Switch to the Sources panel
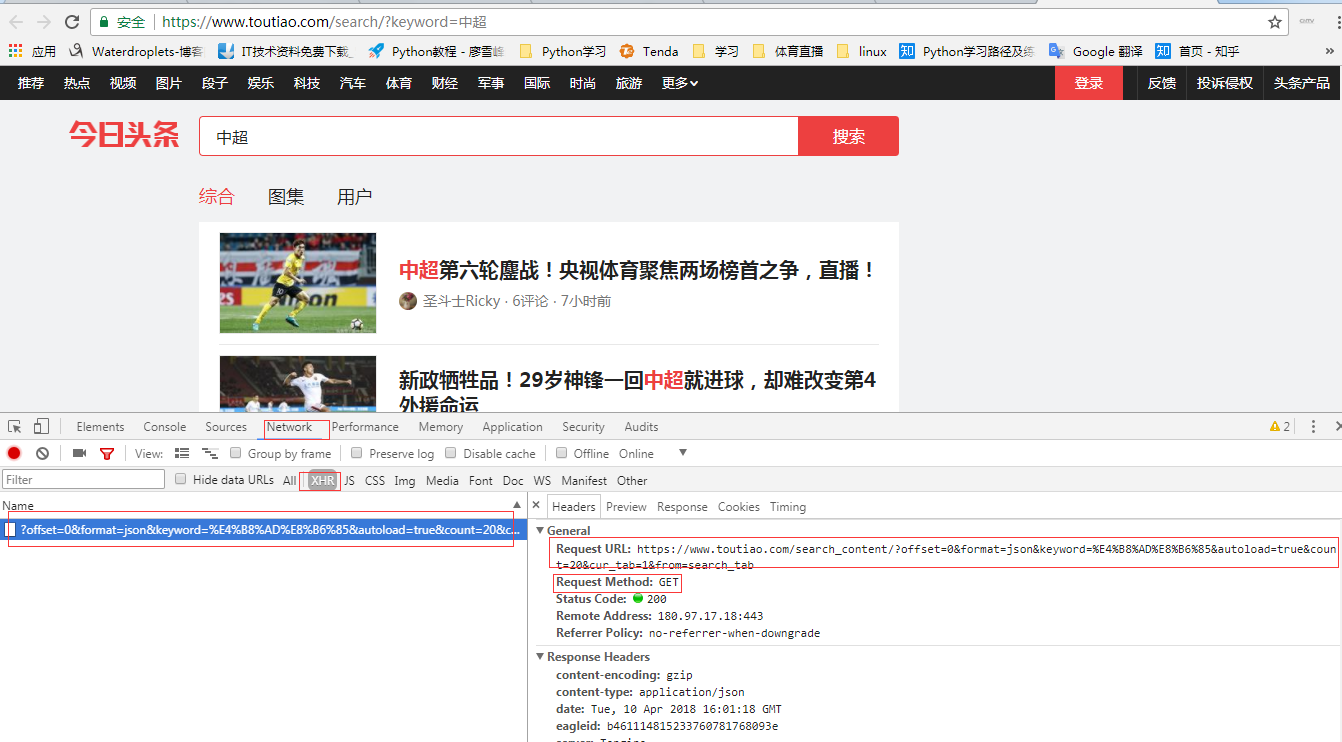Viewport: 1342px width, 742px height. (226, 427)
